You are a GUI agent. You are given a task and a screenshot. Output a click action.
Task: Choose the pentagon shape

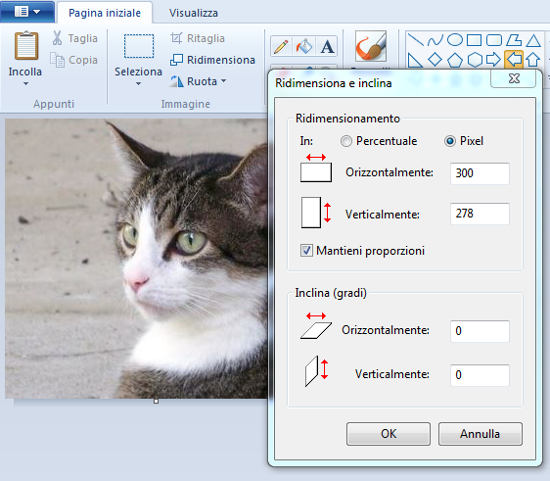click(x=455, y=60)
